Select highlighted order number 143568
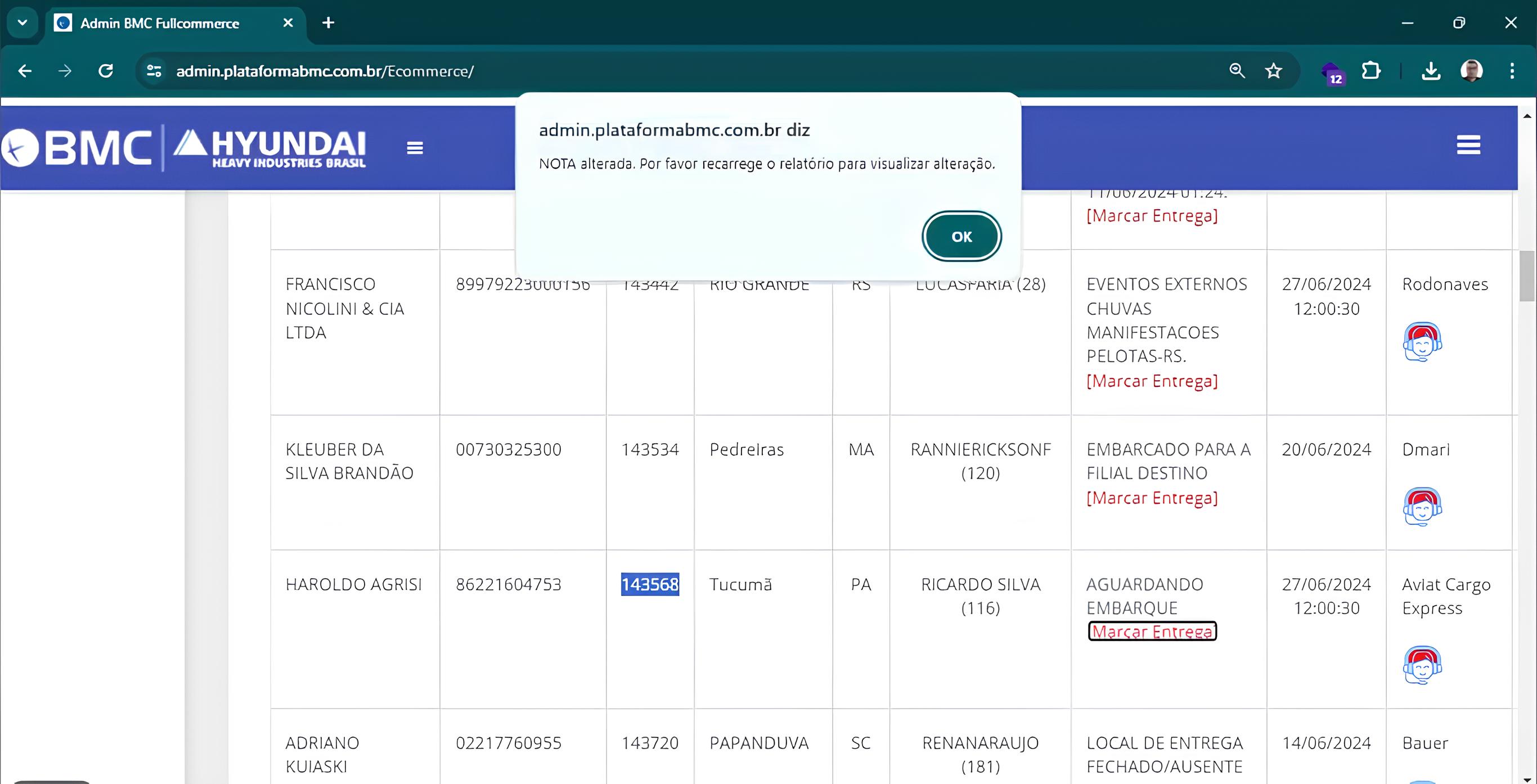 coord(650,584)
